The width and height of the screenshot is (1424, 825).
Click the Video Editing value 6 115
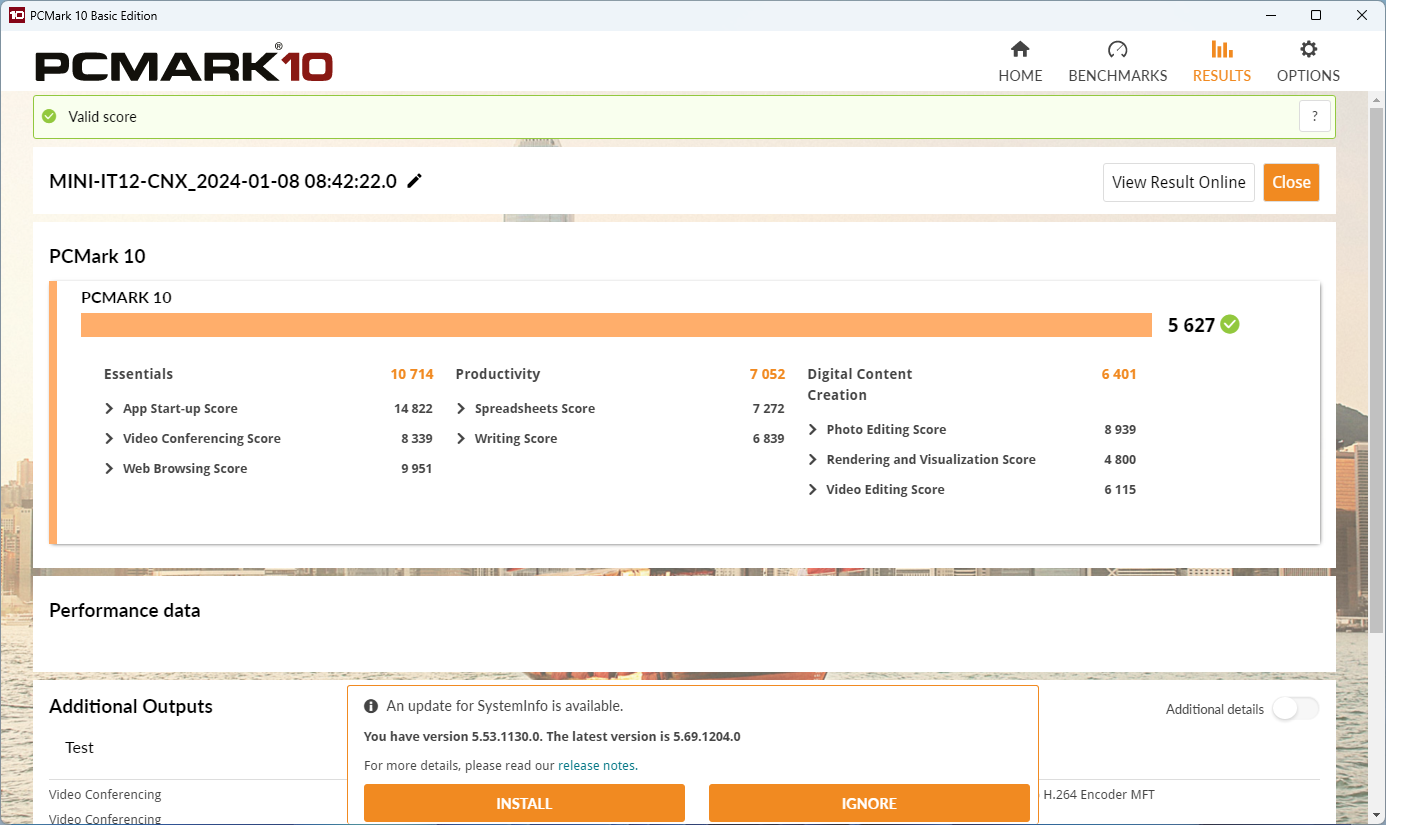1120,490
